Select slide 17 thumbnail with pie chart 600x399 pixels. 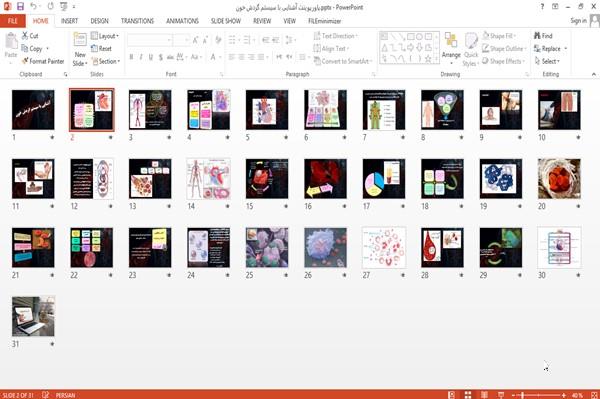pyautogui.click(x=384, y=179)
